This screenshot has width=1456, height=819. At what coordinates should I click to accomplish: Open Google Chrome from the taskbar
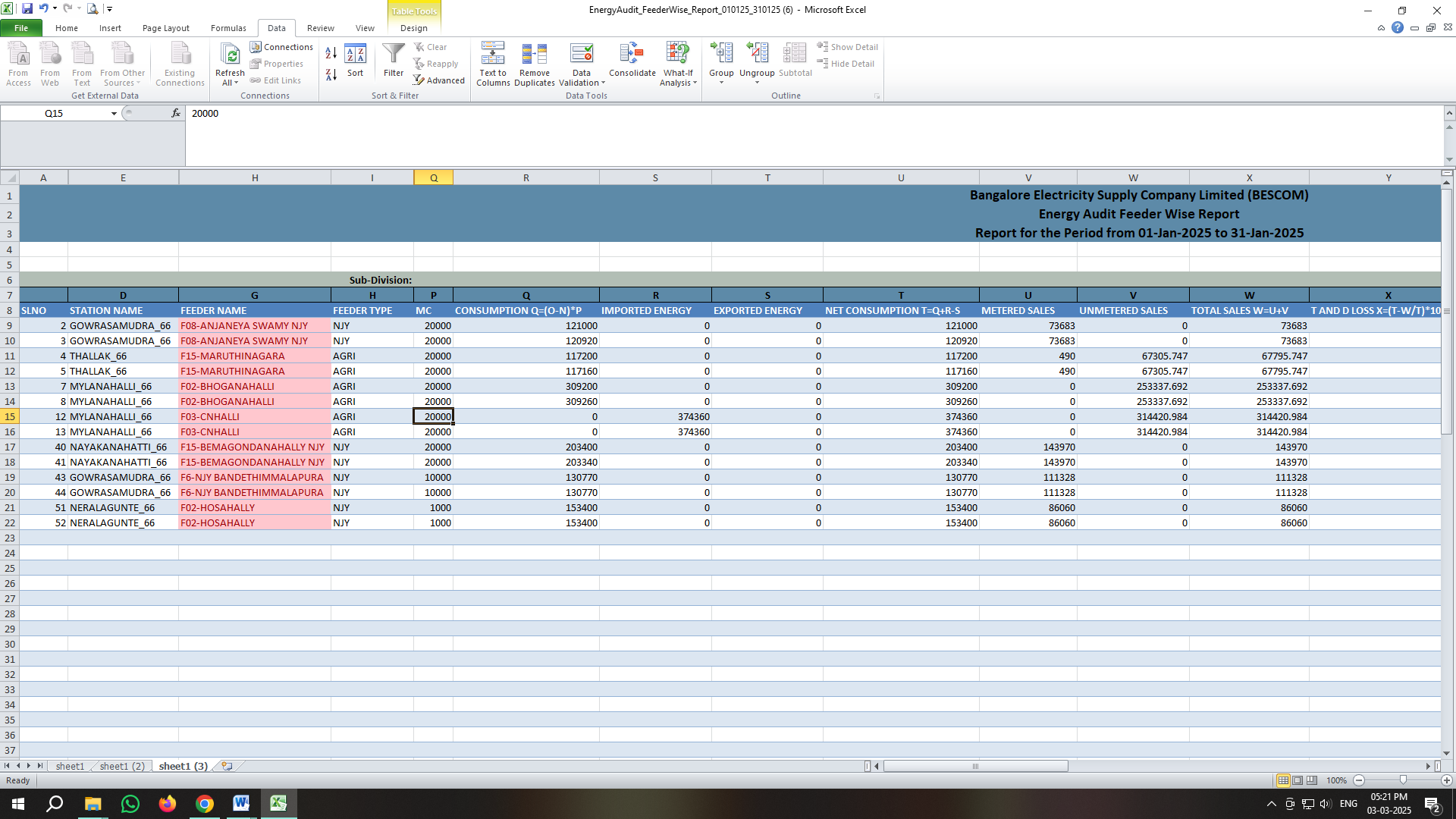click(x=204, y=804)
